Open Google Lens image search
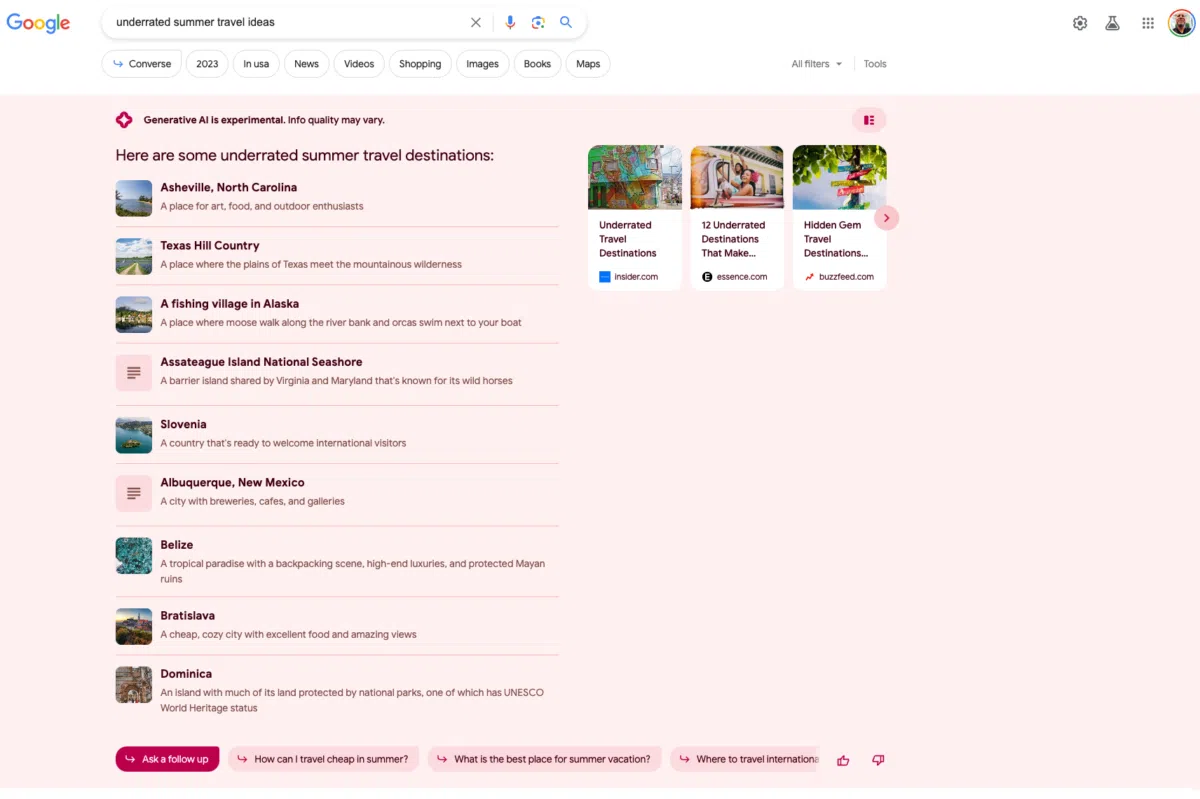Viewport: 1200px width, 799px height. [538, 22]
